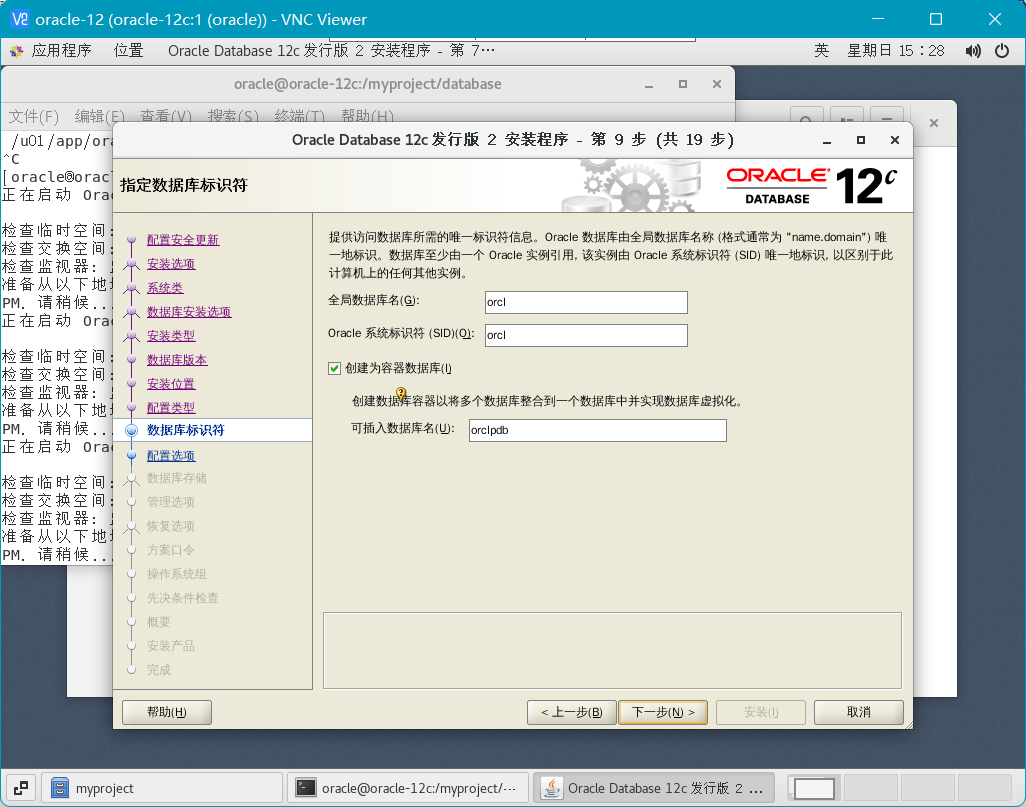This screenshot has width=1026, height=807.
Task: Open the terminal 帮助(H) menu
Action: (367, 116)
